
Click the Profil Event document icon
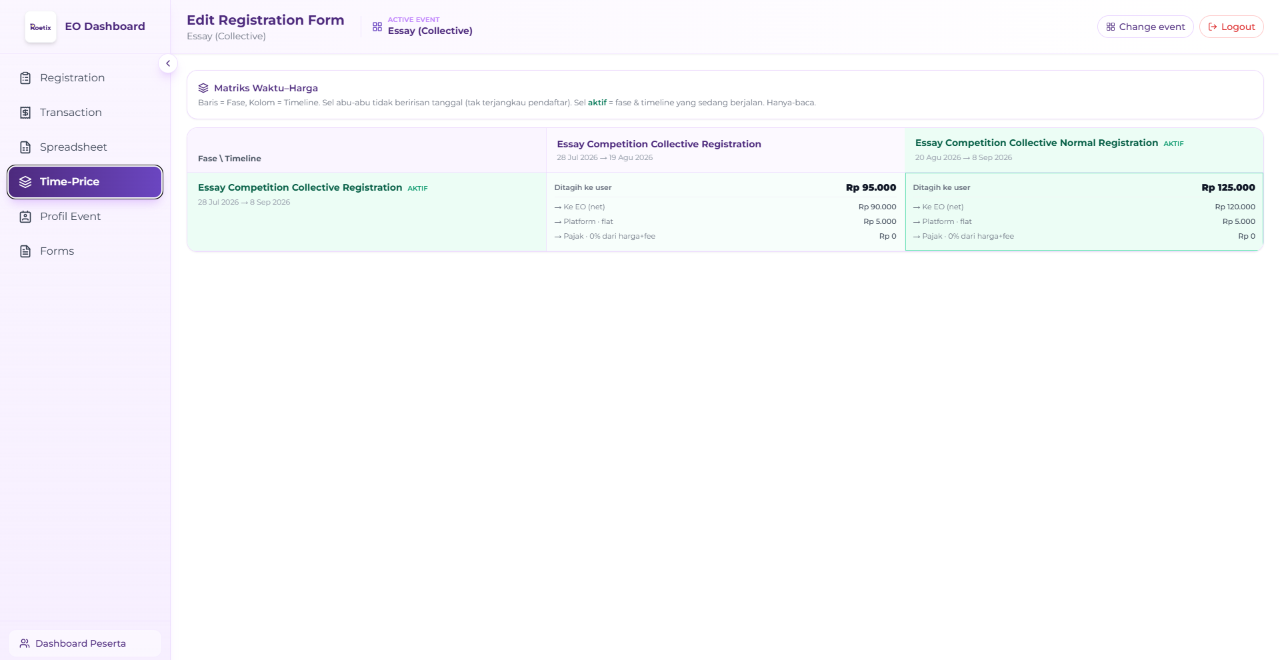pyautogui.click(x=26, y=217)
